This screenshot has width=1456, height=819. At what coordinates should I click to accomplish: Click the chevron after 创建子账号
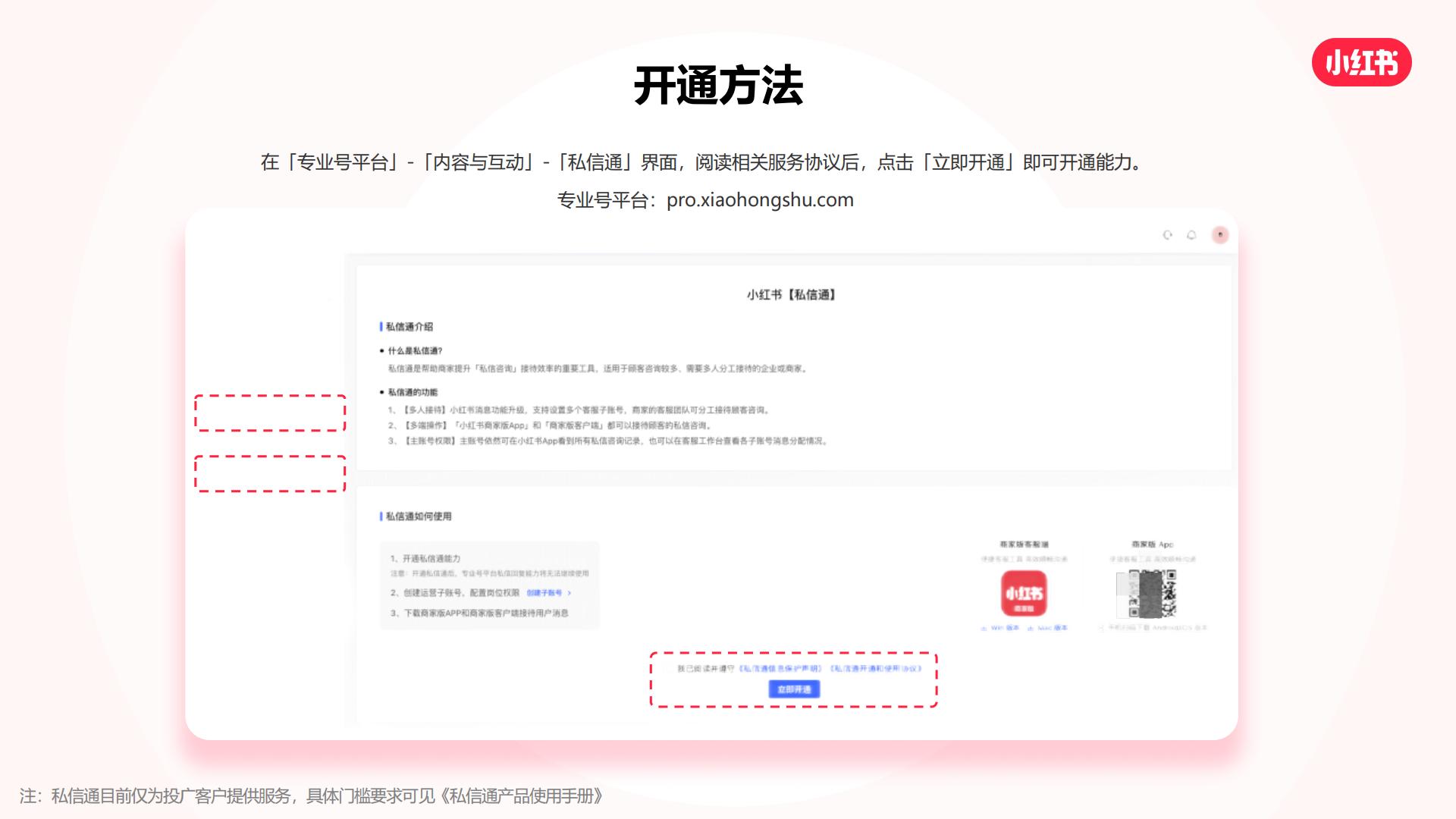570,593
